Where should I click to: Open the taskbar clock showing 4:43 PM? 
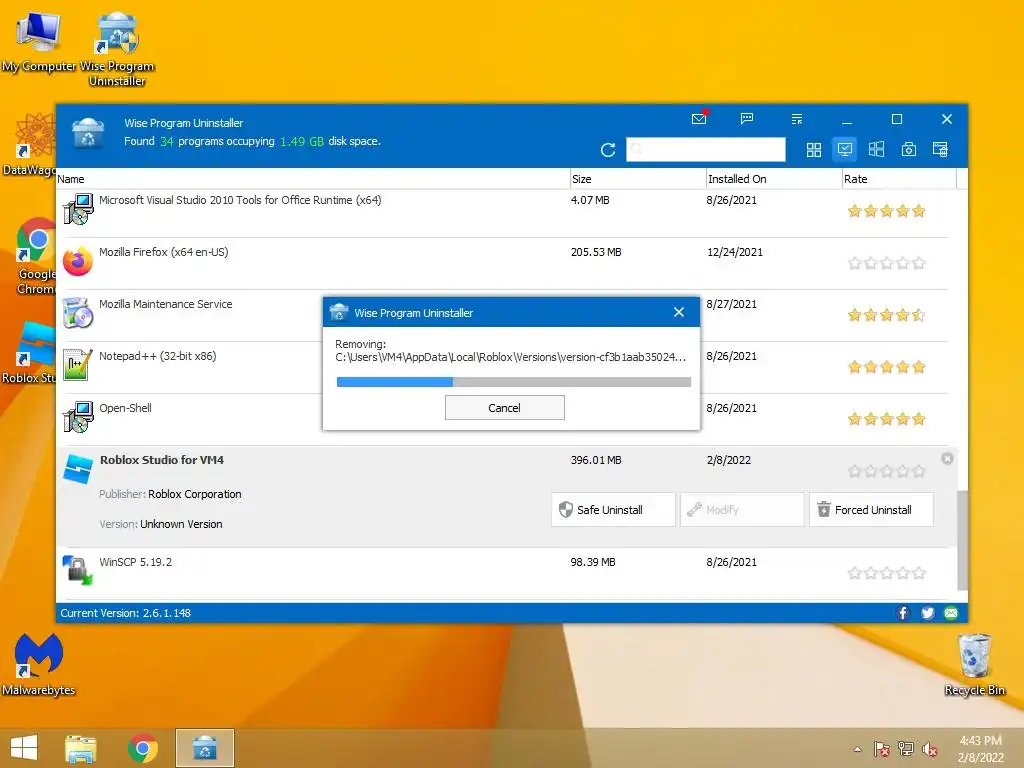pos(980,749)
